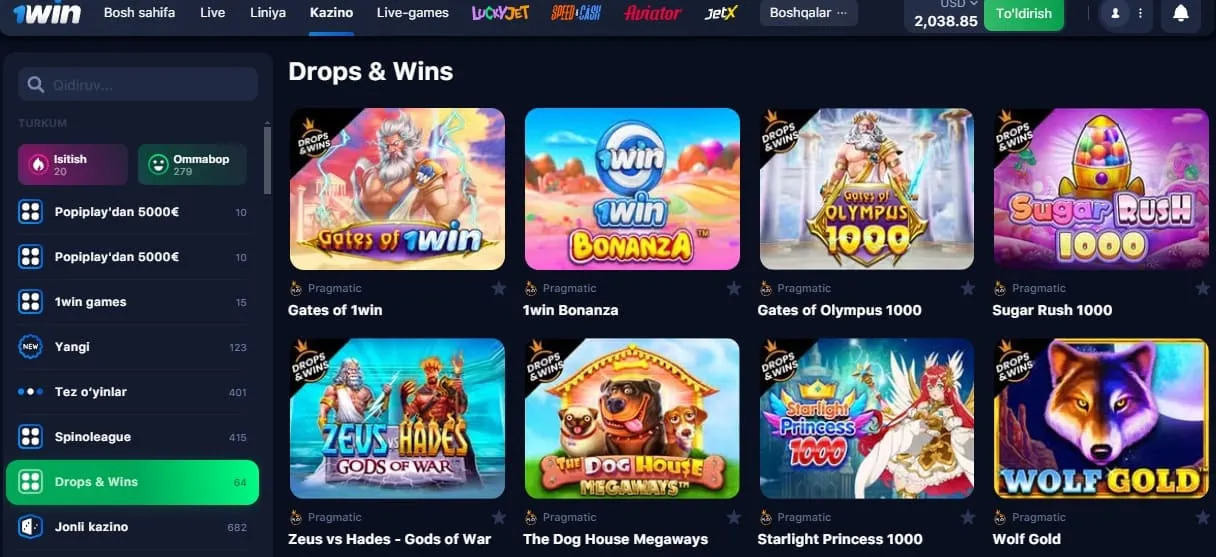Image resolution: width=1216 pixels, height=557 pixels.
Task: Go to the 1win home logo
Action: [x=47, y=13]
